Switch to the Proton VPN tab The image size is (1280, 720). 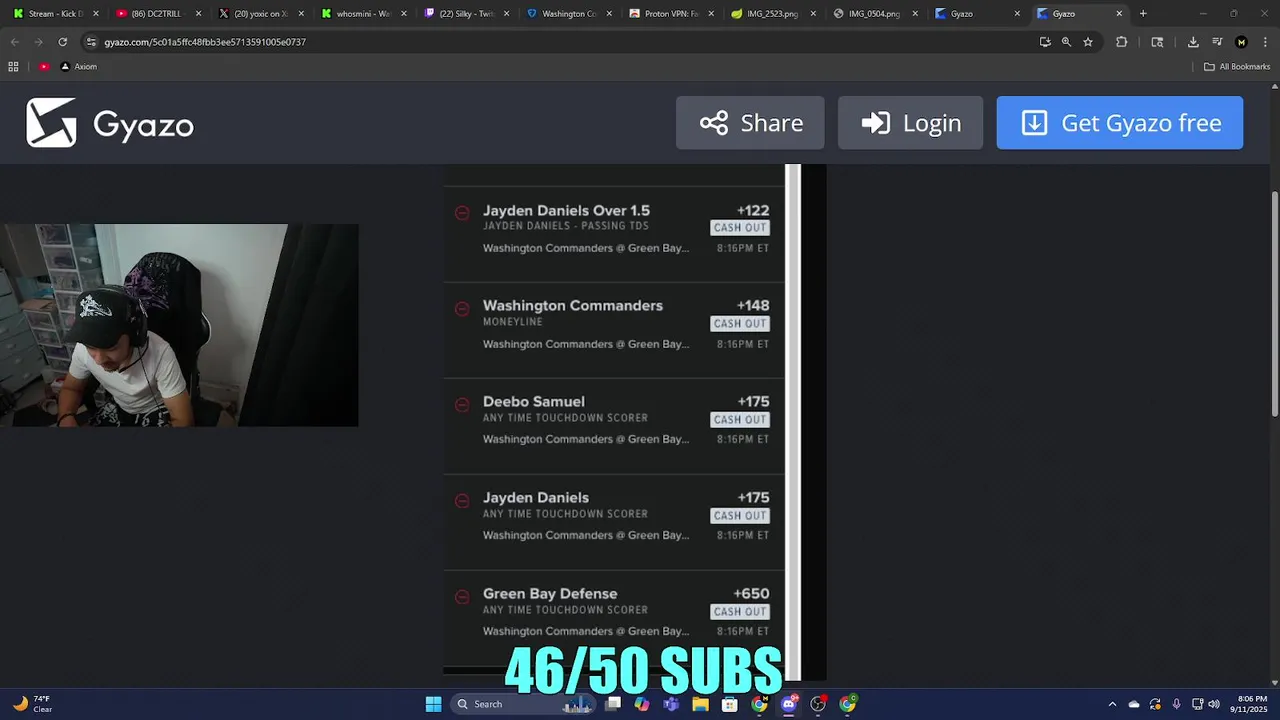click(670, 14)
